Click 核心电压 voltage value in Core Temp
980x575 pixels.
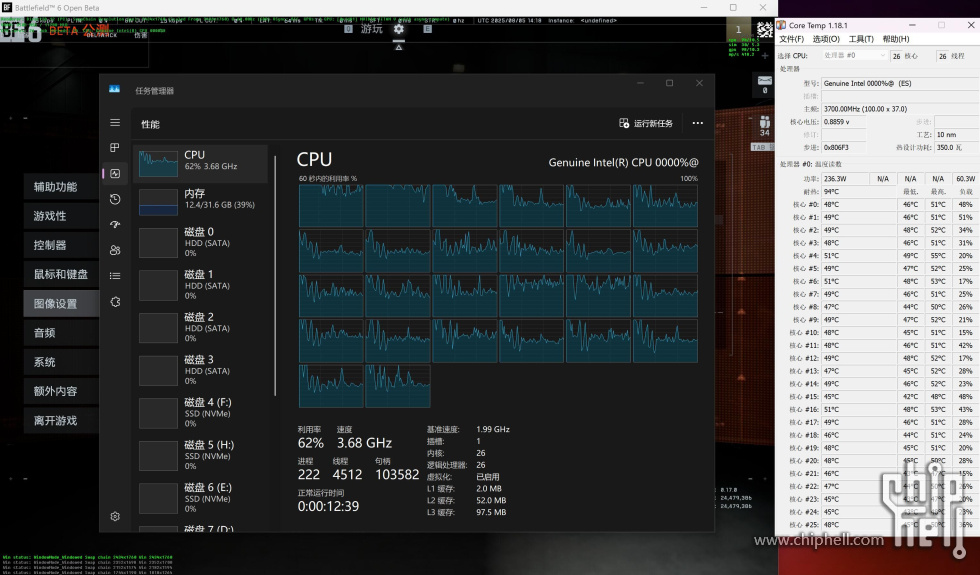click(x=844, y=122)
